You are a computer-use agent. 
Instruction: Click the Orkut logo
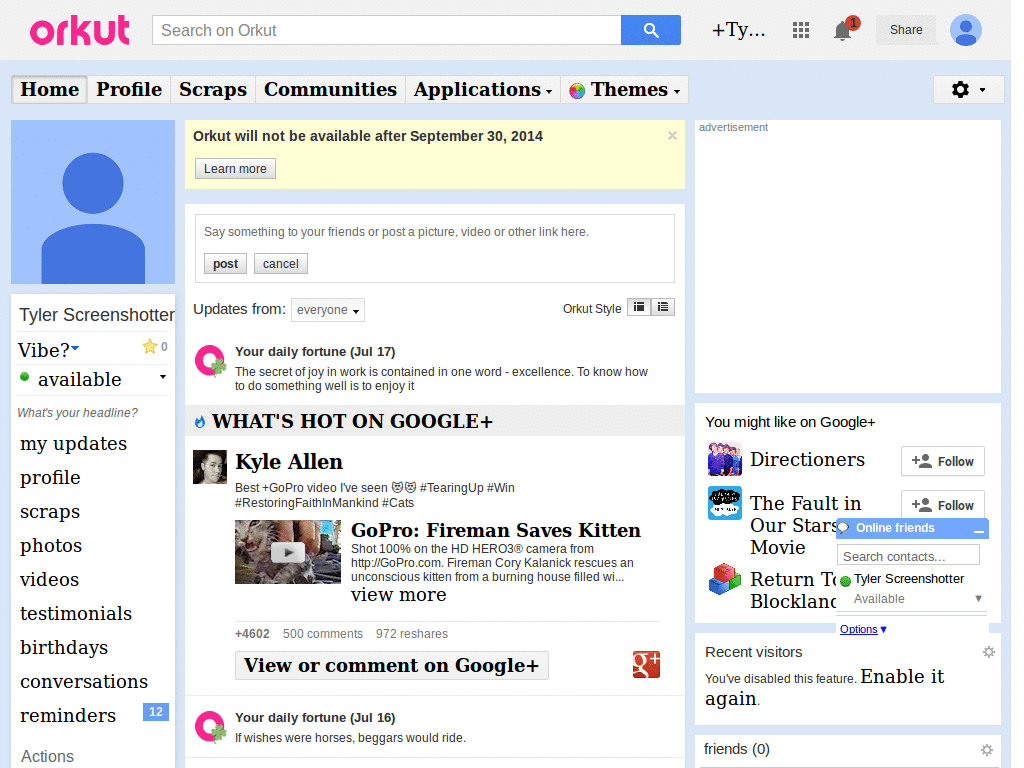click(x=80, y=31)
